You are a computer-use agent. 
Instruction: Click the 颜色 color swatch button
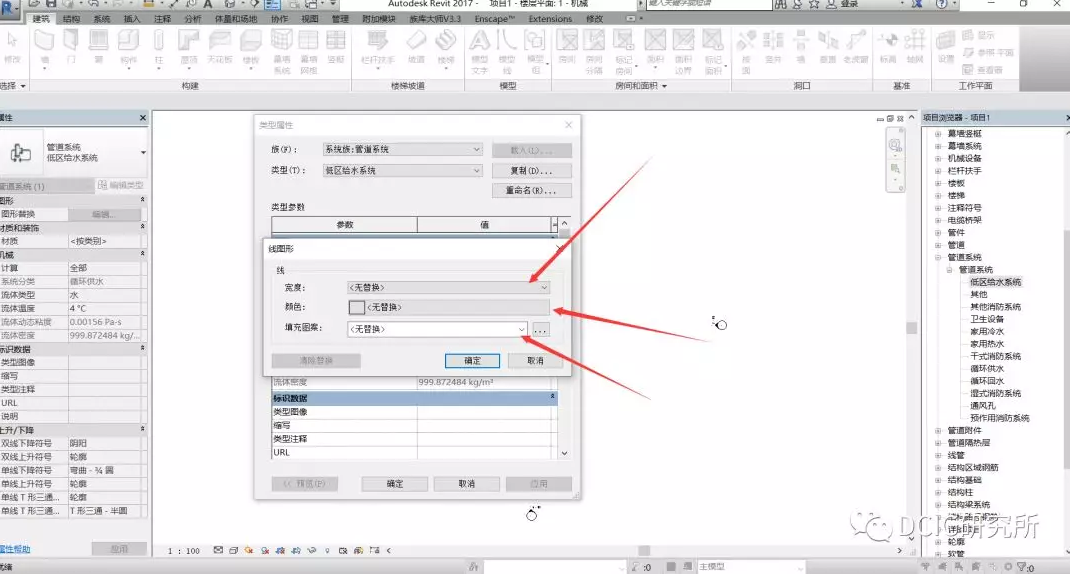pyautogui.click(x=449, y=307)
